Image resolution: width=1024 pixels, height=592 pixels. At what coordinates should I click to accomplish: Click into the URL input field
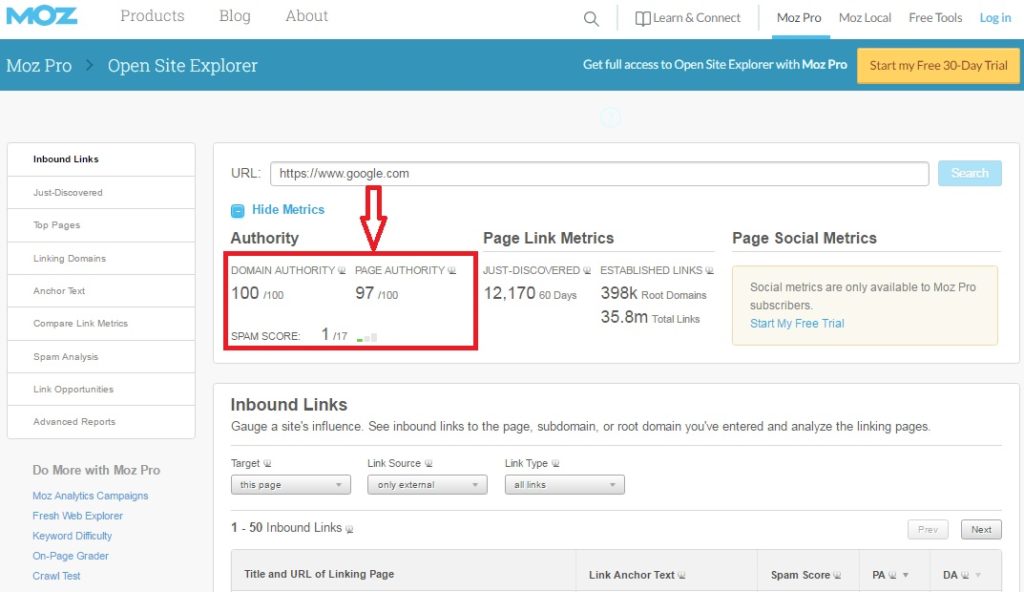coord(600,173)
